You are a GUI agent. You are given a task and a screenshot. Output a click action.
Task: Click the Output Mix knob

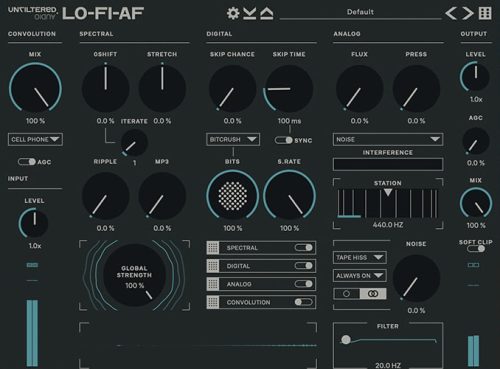tap(476, 203)
